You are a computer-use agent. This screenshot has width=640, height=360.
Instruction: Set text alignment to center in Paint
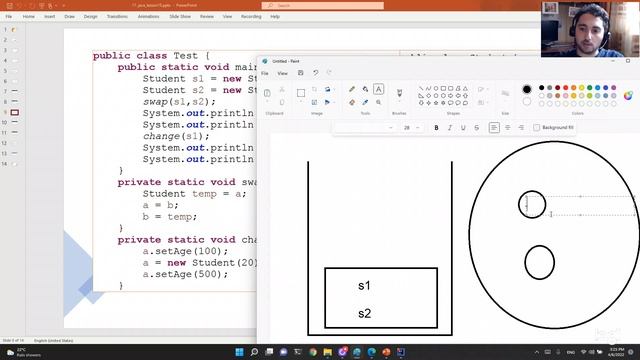(x=508, y=128)
